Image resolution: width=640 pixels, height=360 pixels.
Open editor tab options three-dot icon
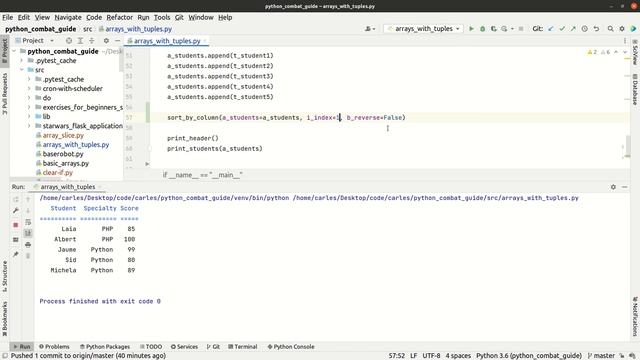[624, 40]
